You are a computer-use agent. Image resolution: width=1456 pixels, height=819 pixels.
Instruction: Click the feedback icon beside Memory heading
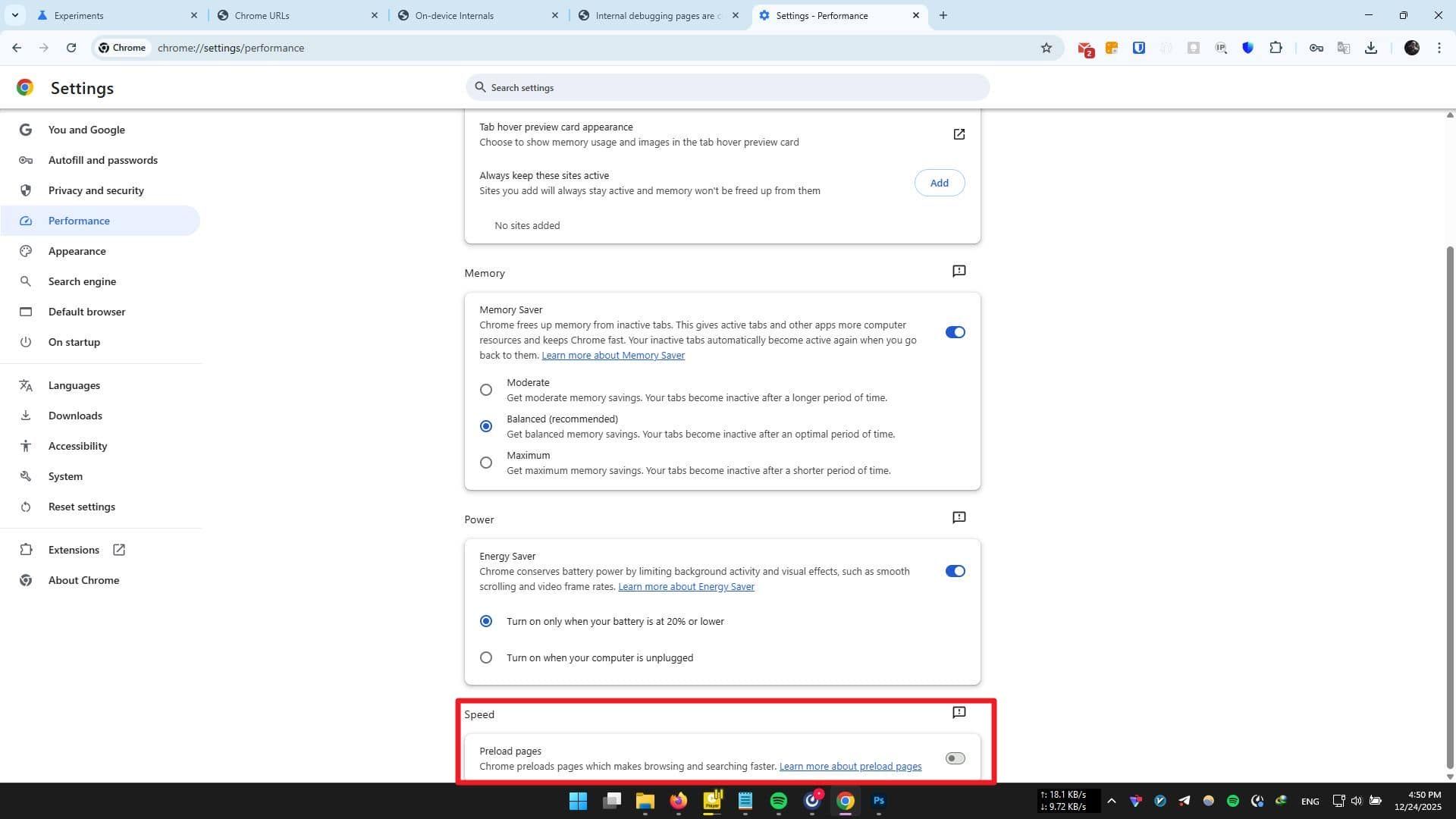[959, 271]
